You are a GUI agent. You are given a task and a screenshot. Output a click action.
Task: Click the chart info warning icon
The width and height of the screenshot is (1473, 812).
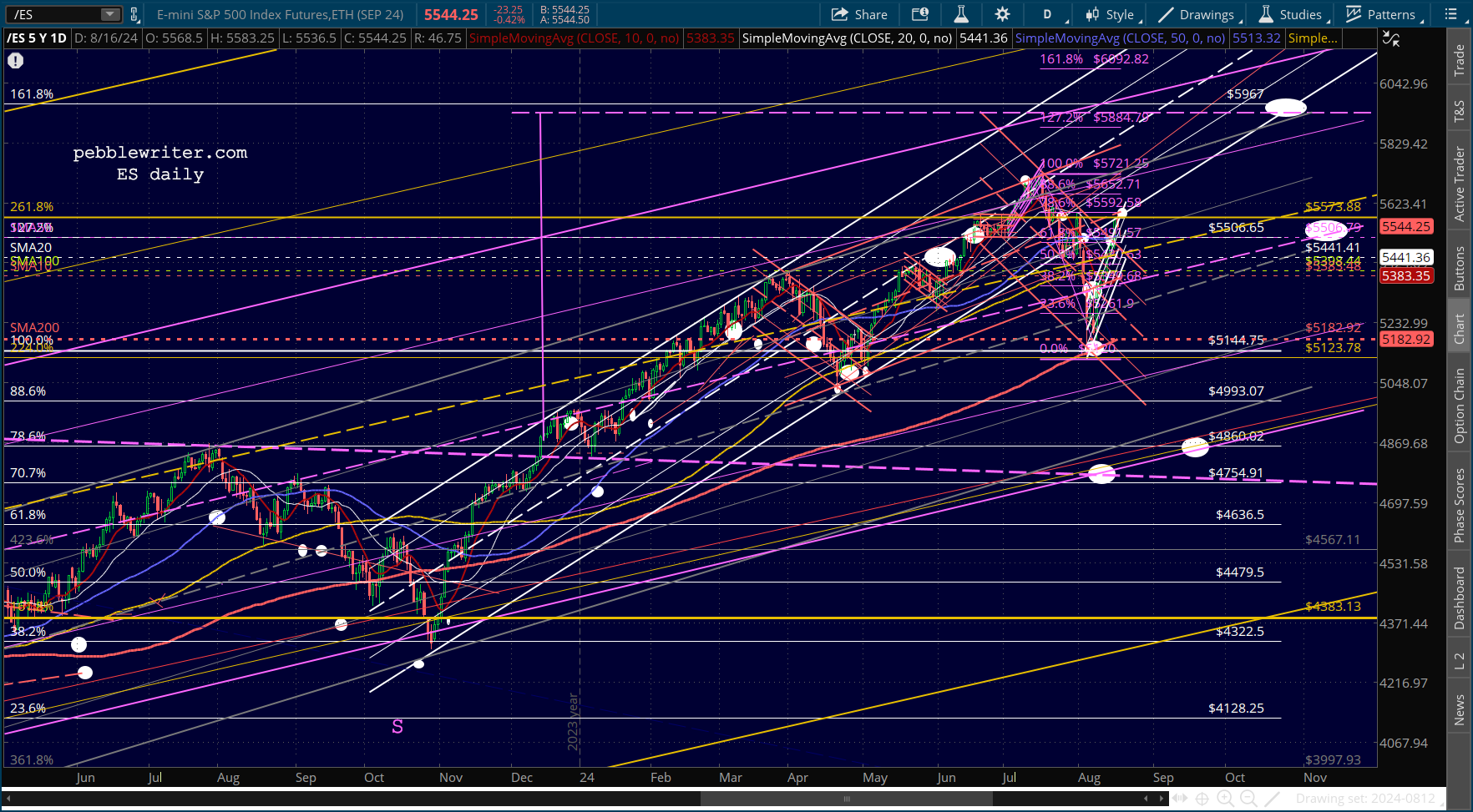tap(15, 60)
